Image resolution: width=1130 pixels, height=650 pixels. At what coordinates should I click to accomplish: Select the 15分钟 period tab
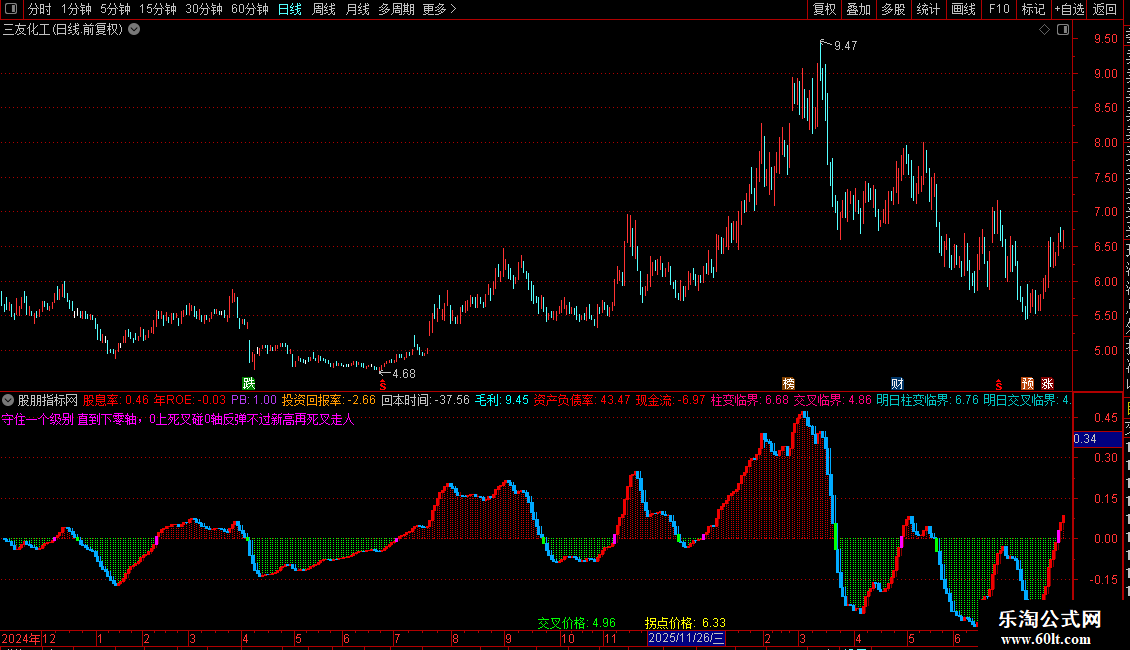pyautogui.click(x=158, y=9)
